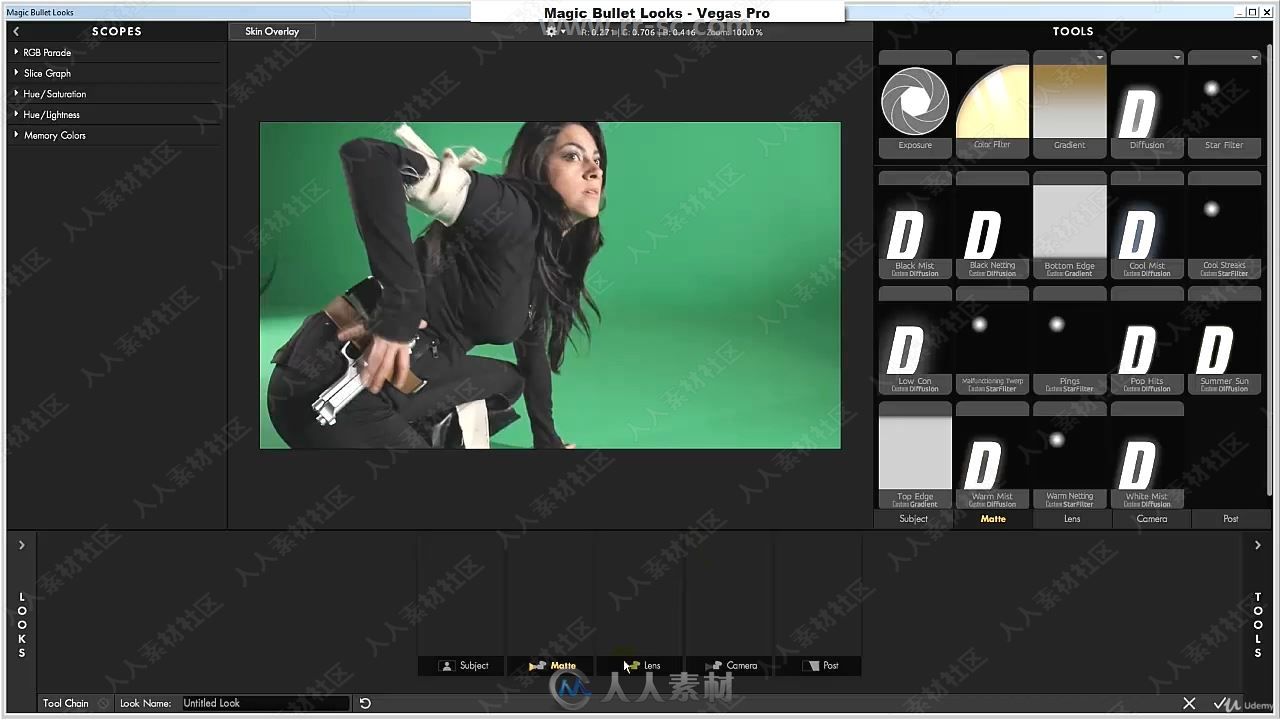Cancel with the X icon at bottom right
The width and height of the screenshot is (1280, 720).
(1189, 704)
